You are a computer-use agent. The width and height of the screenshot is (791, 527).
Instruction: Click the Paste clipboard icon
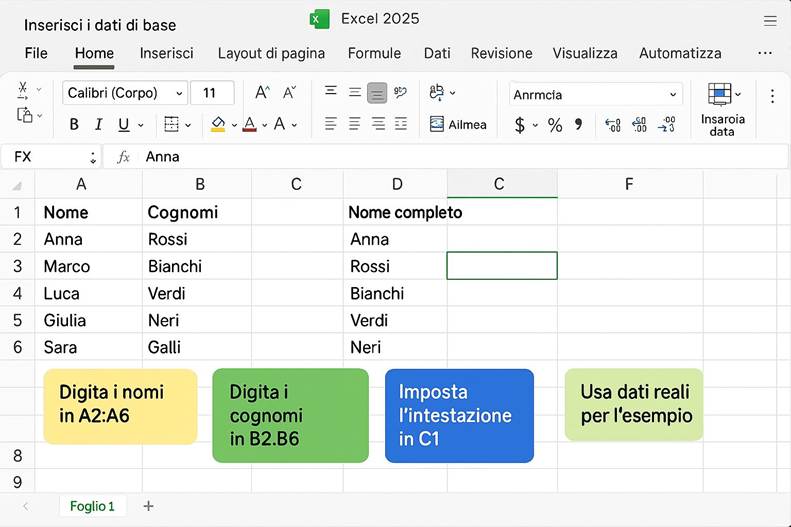[24, 115]
